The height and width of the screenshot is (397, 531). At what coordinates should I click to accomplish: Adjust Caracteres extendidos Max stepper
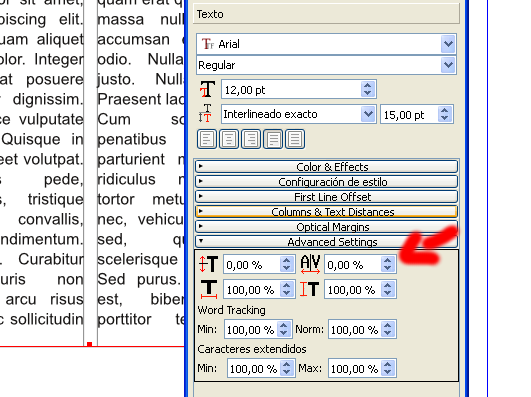[x=388, y=368]
